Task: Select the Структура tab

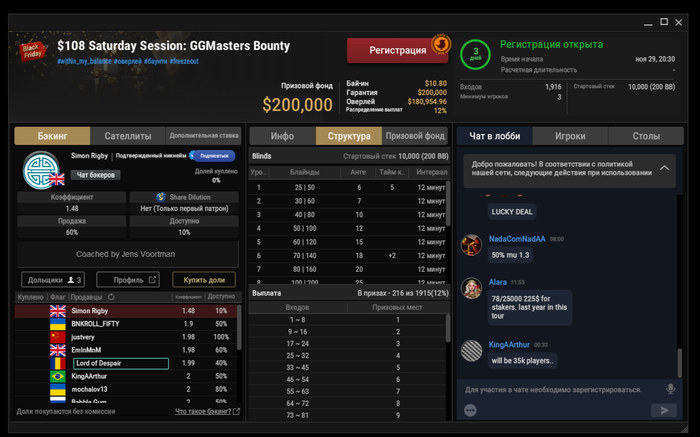Action: pos(349,136)
